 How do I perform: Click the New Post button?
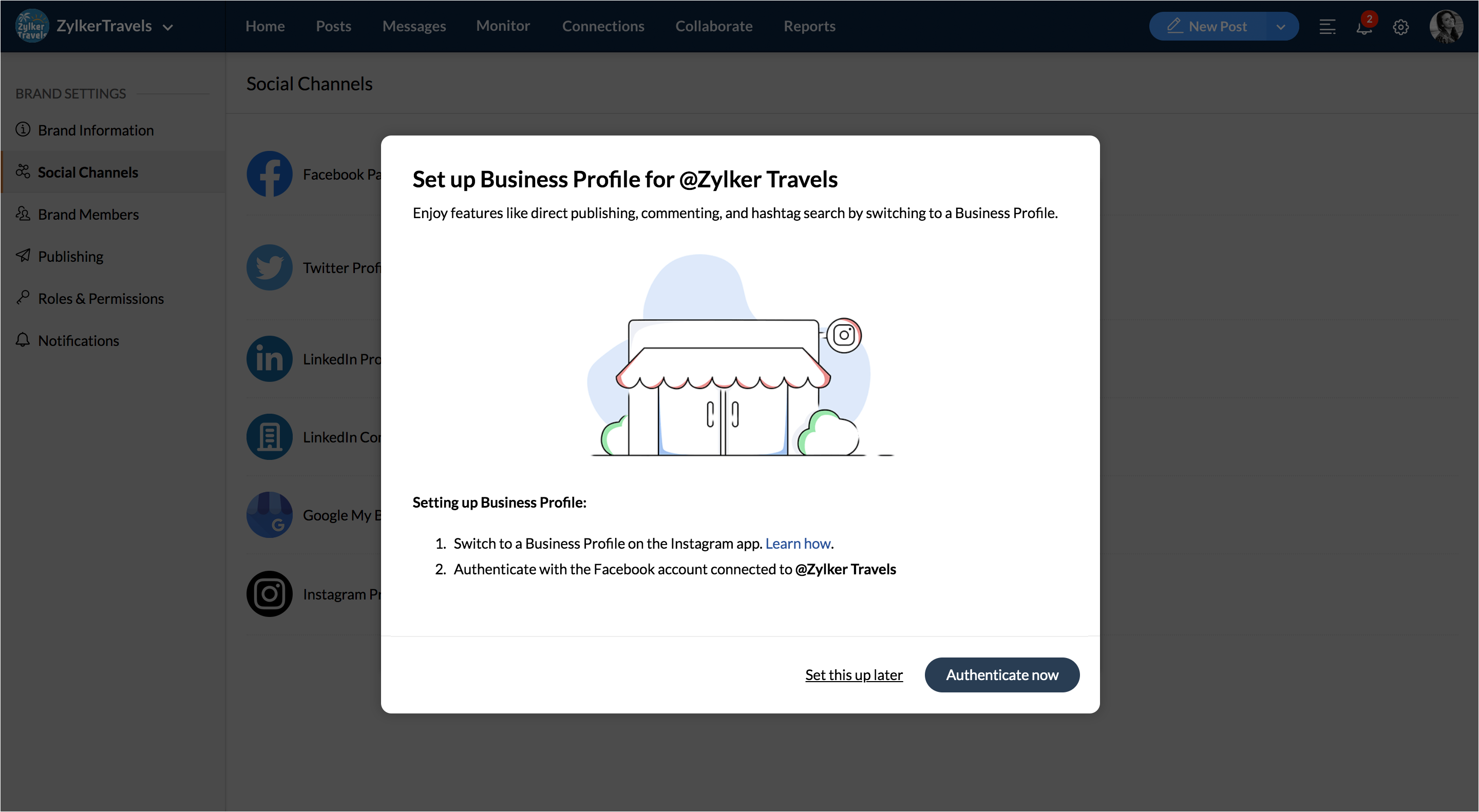pyautogui.click(x=1207, y=26)
